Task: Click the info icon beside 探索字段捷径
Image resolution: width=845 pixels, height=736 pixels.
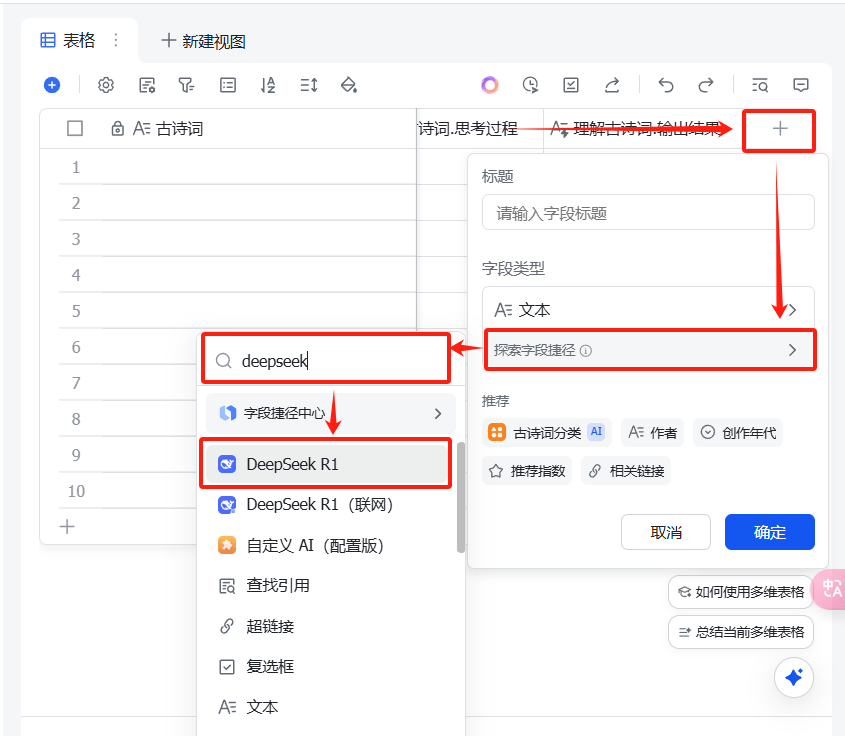Action: coord(586,351)
